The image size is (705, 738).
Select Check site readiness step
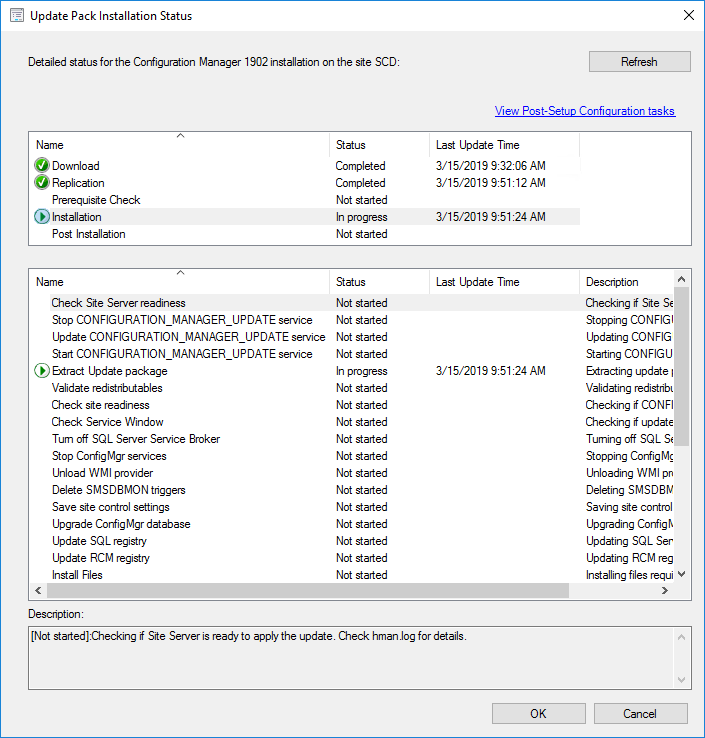pos(352,405)
